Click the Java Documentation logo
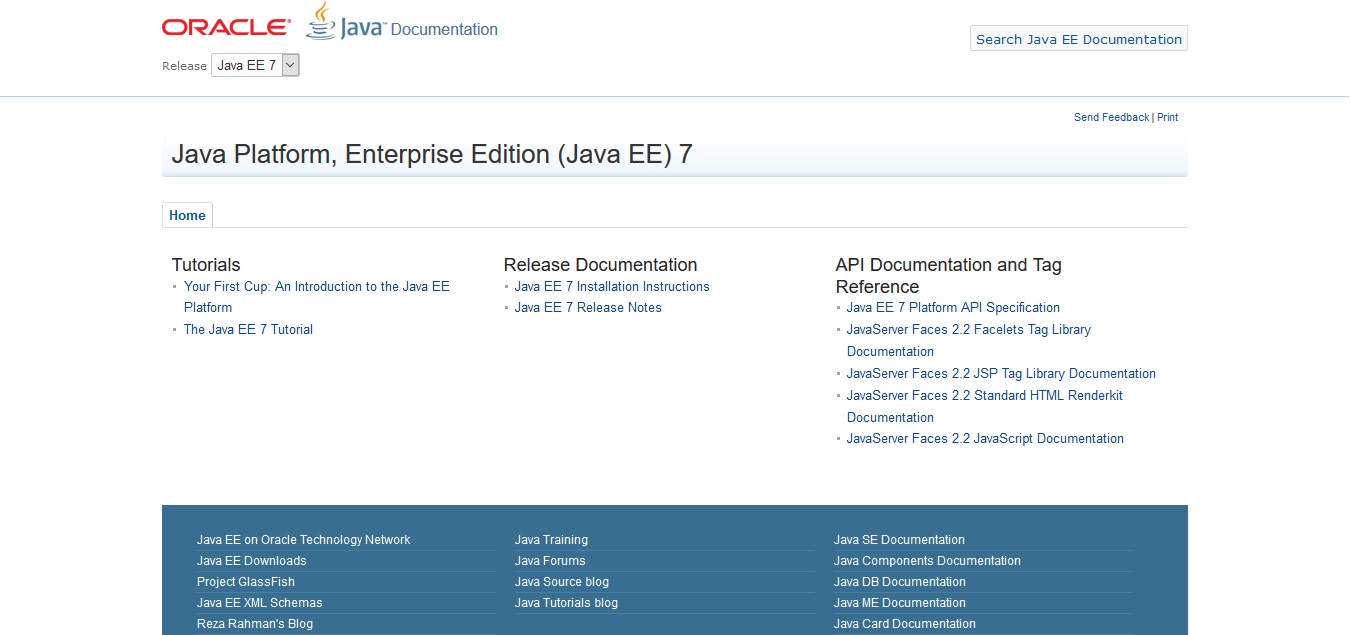1350x635 pixels. (402, 22)
